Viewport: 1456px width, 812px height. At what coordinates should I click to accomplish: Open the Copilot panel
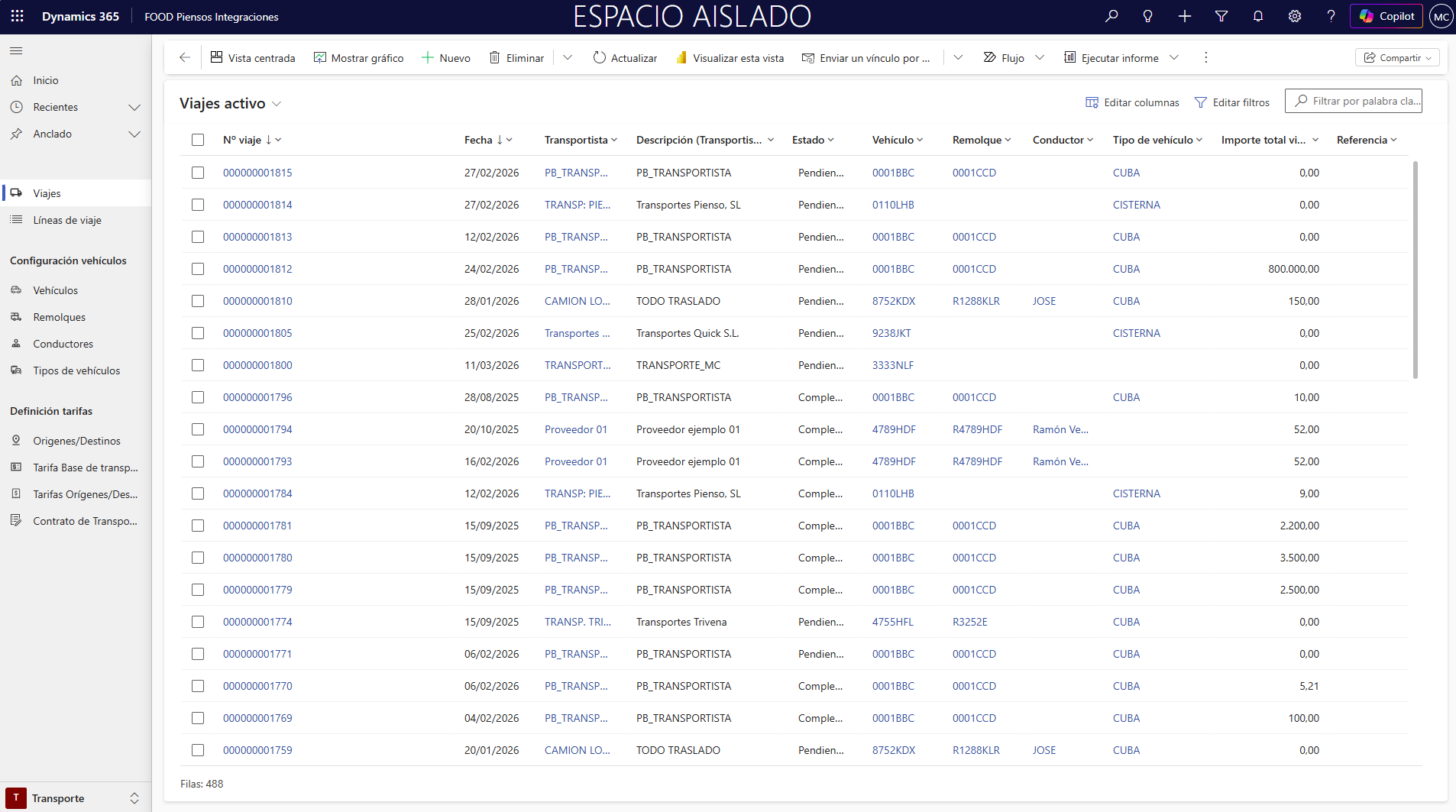(1386, 16)
